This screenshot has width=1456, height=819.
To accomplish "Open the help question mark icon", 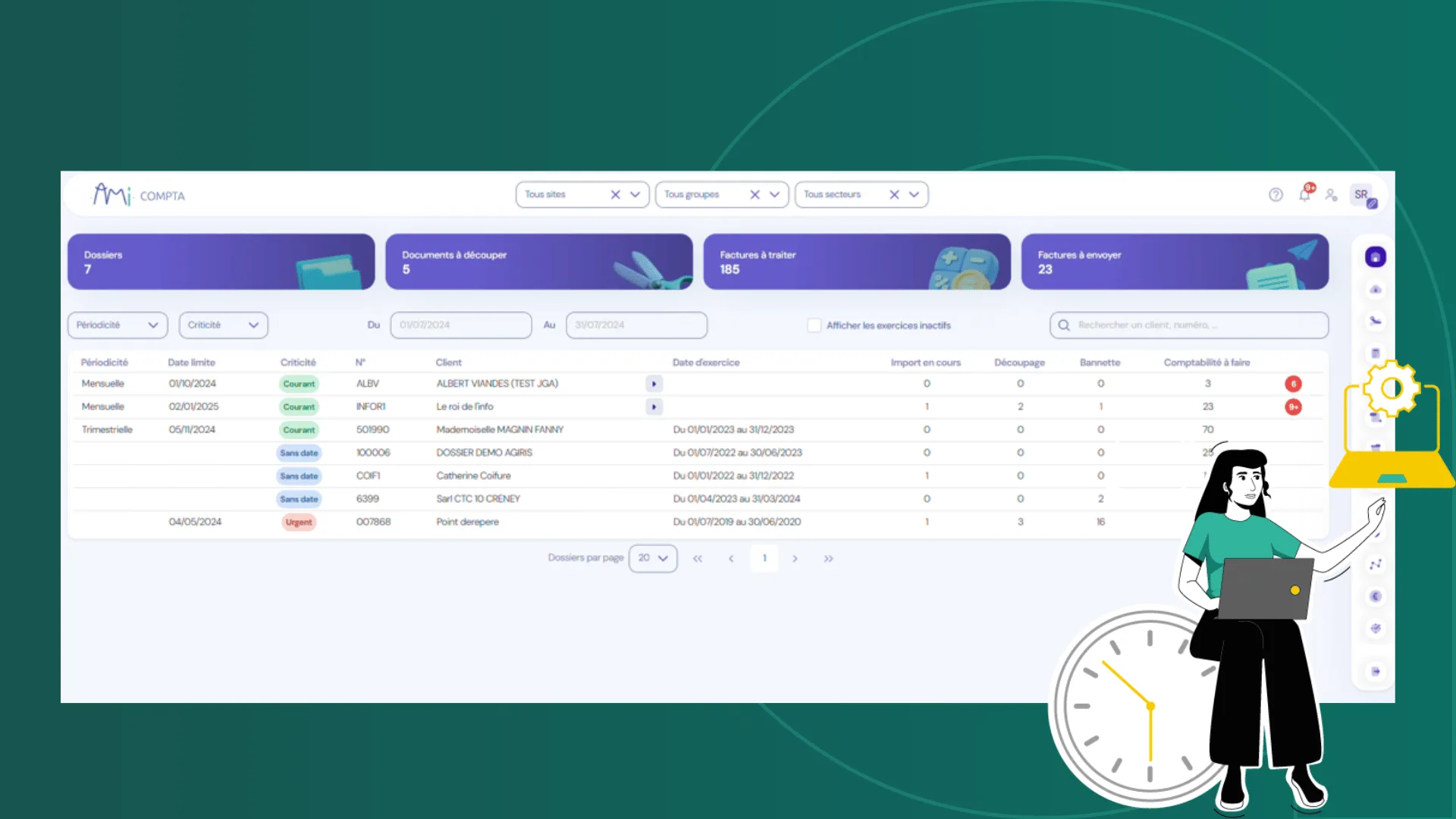I will pyautogui.click(x=1276, y=195).
